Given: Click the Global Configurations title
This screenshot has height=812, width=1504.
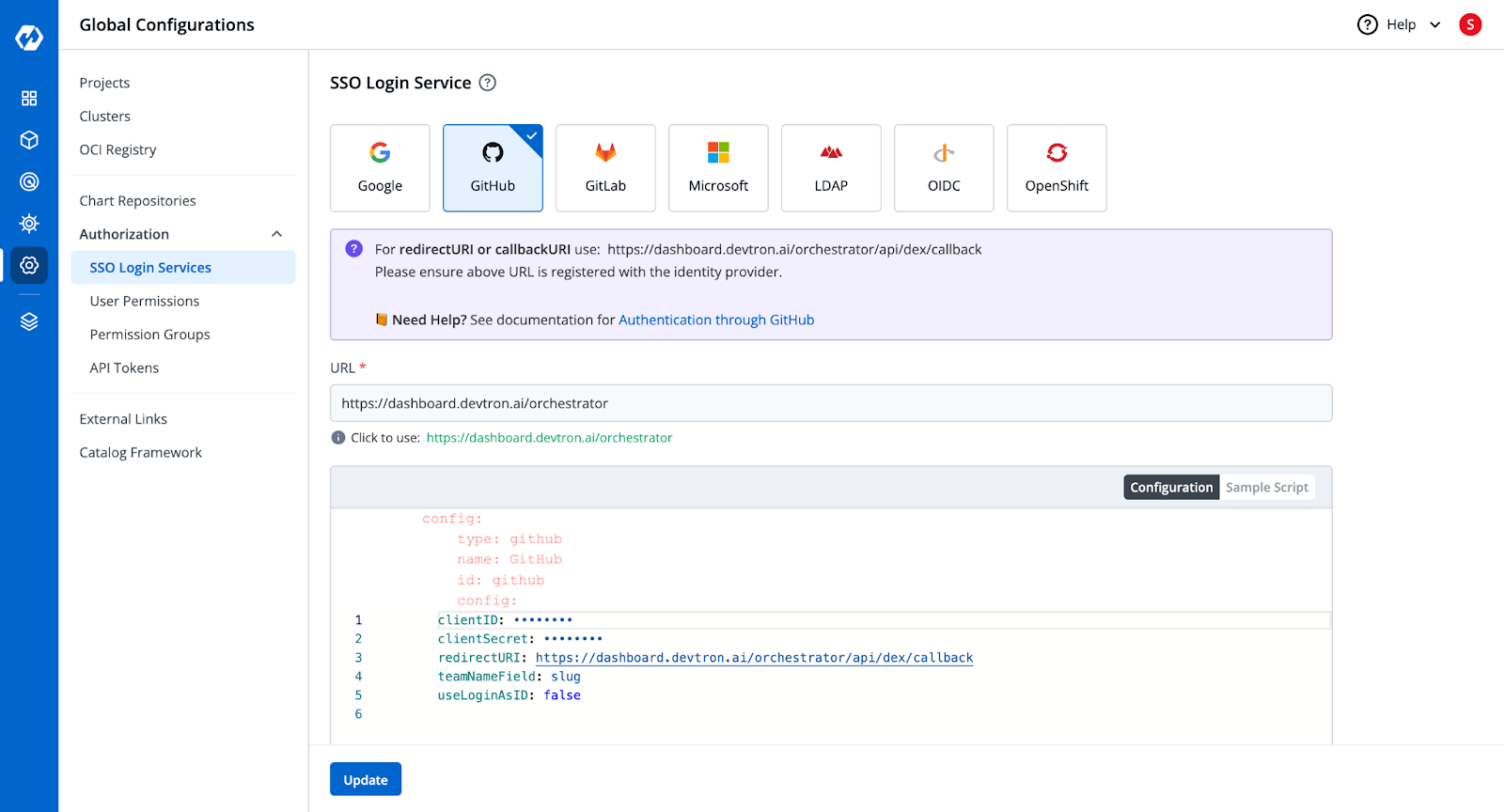Looking at the screenshot, I should [166, 24].
